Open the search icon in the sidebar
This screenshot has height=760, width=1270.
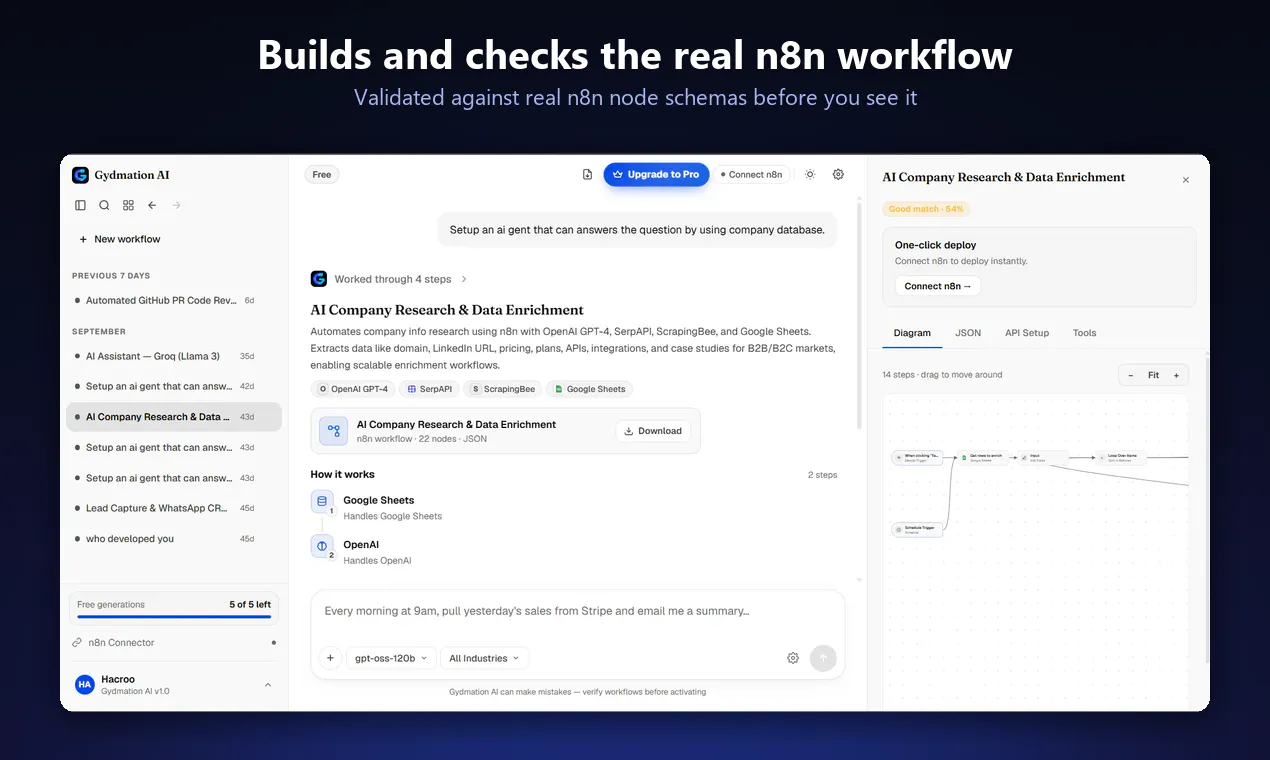pos(104,205)
